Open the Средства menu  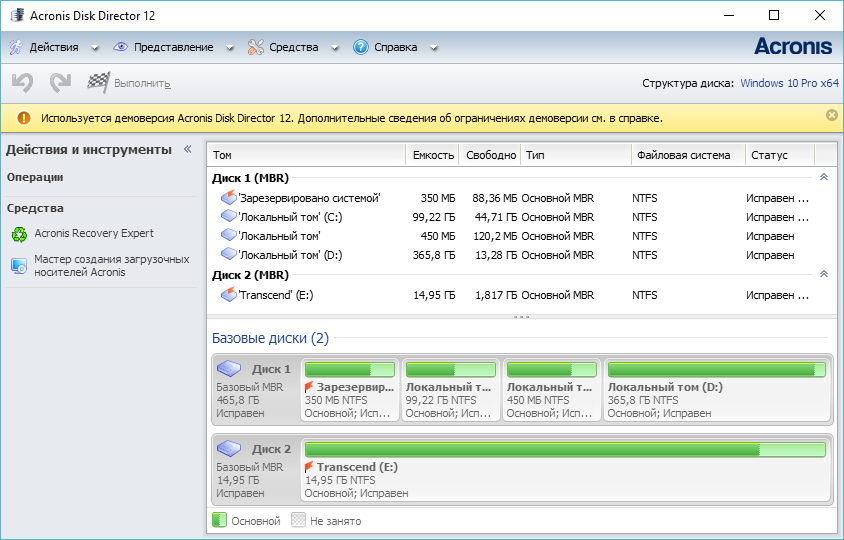293,47
